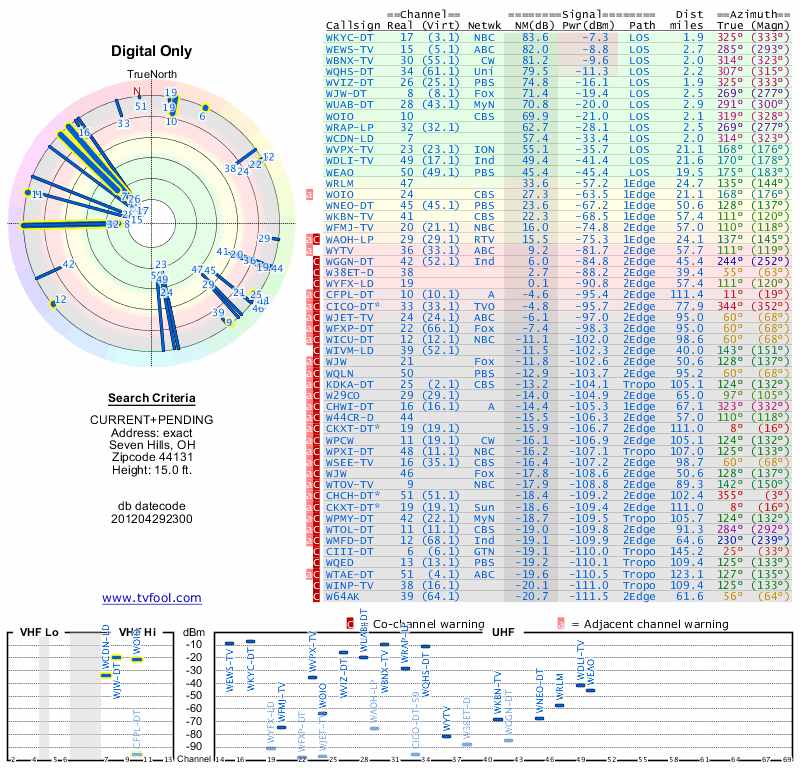Click CHWI-DT callsign in the table
The image size is (800, 768).
[x=349, y=406]
